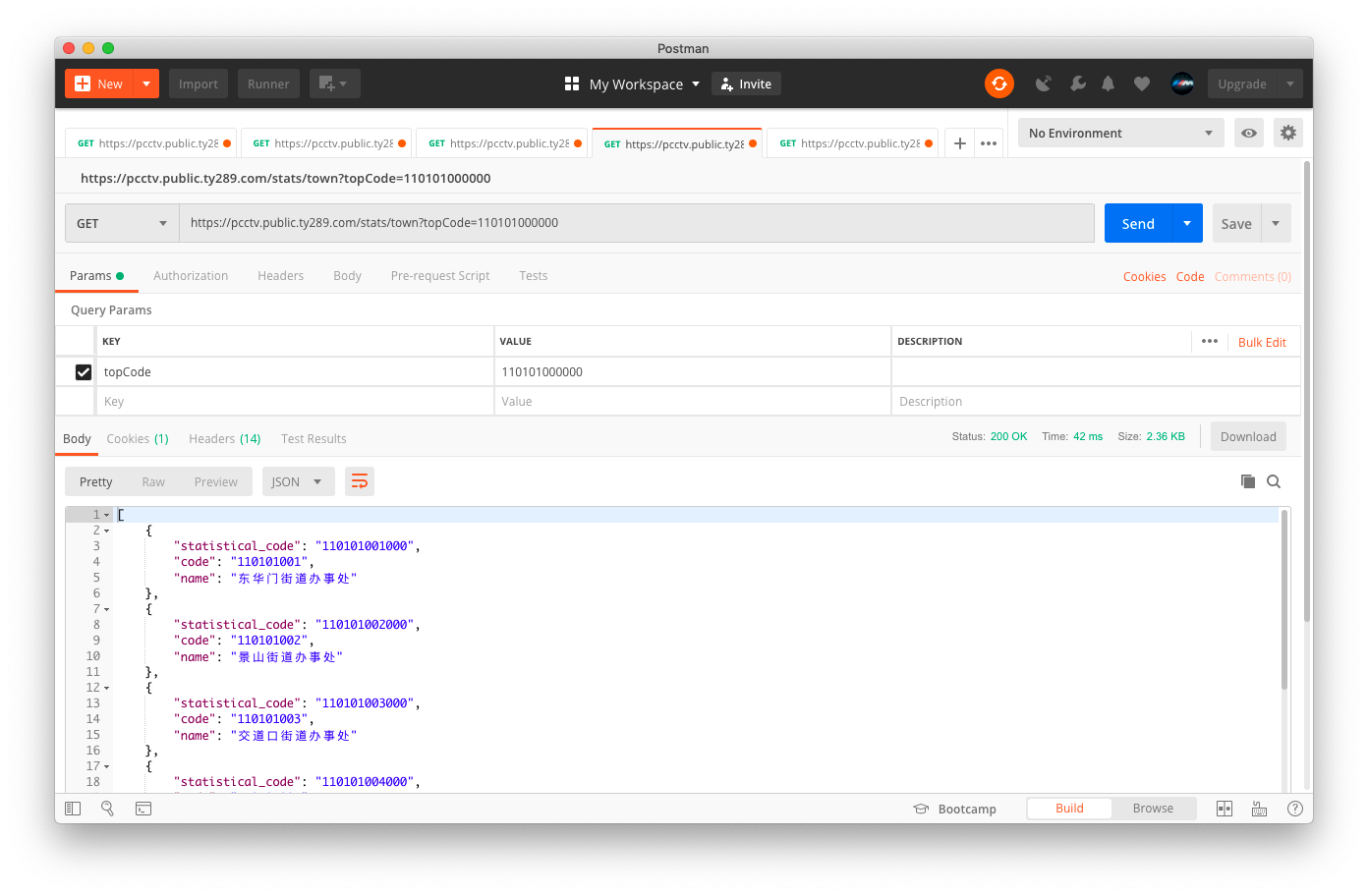Open the wrench settings icon
This screenshot has height=896, width=1368.
tap(1078, 84)
